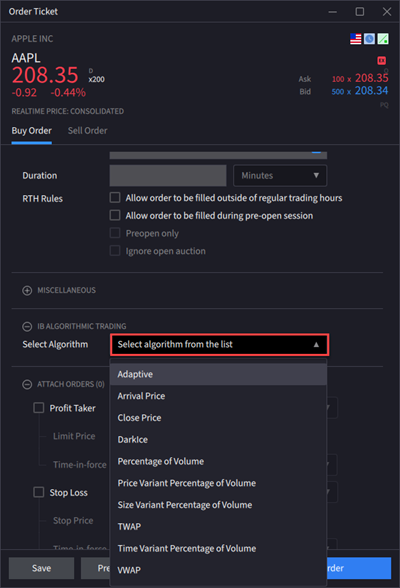Viewport: 400px width, 588px height.
Task: Click the blue submit order button
Action: tap(359, 568)
